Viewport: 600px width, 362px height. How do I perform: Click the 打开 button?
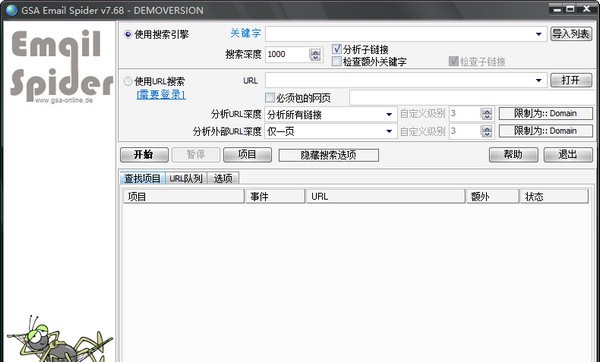pyautogui.click(x=571, y=80)
